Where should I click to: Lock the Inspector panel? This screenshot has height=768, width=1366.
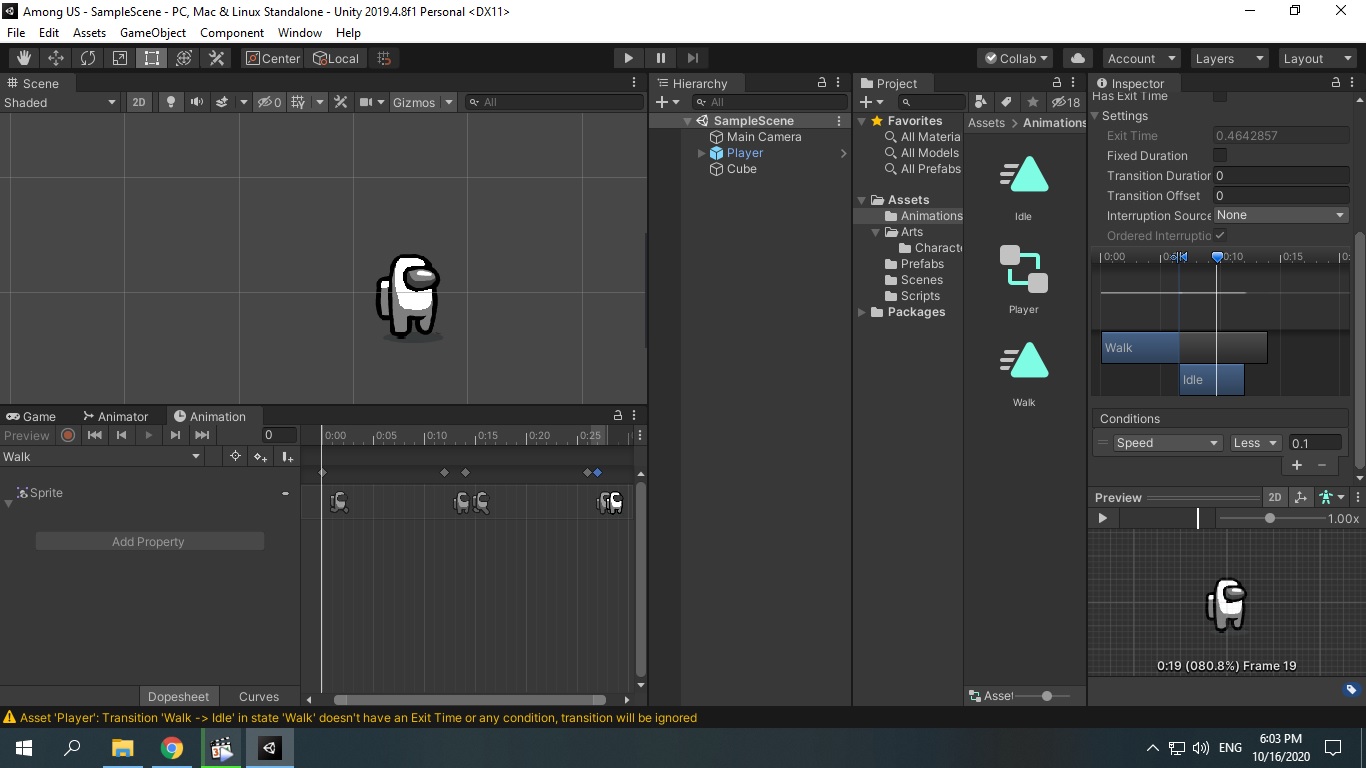tap(1336, 83)
